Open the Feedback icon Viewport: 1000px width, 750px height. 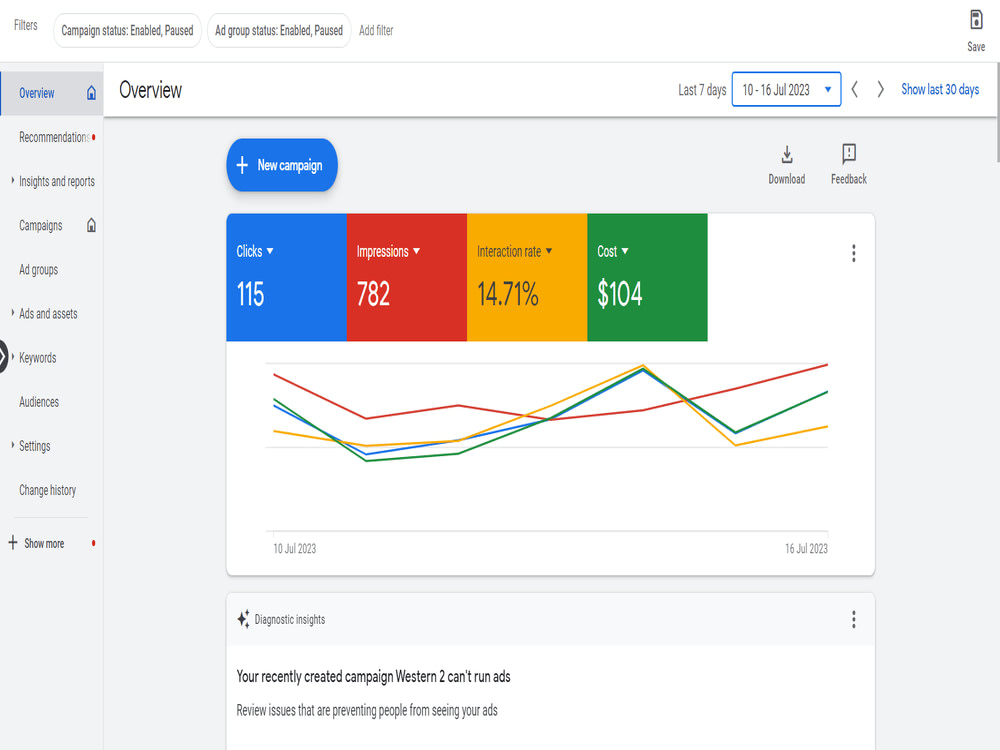849,154
